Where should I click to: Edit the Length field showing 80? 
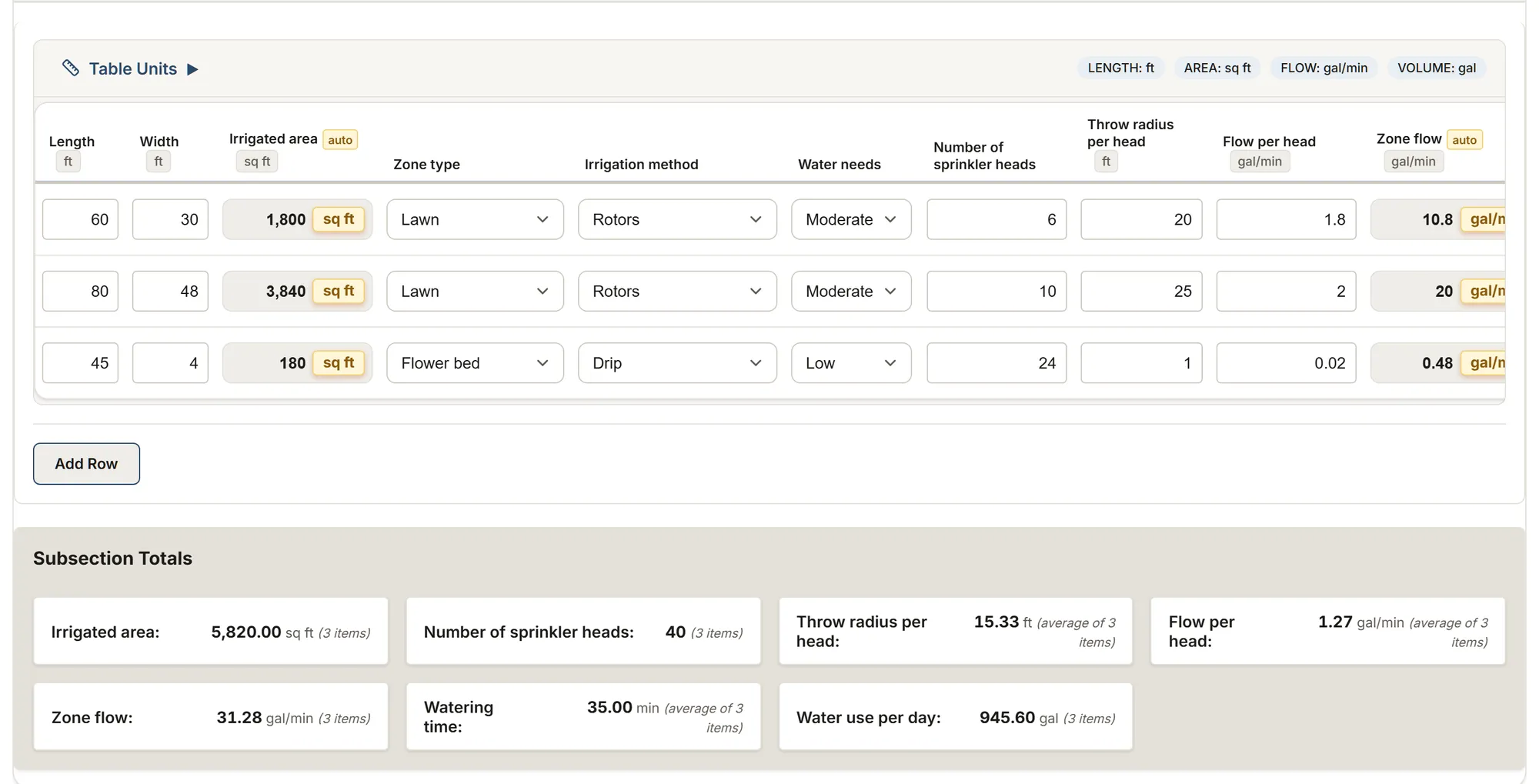tap(80, 291)
